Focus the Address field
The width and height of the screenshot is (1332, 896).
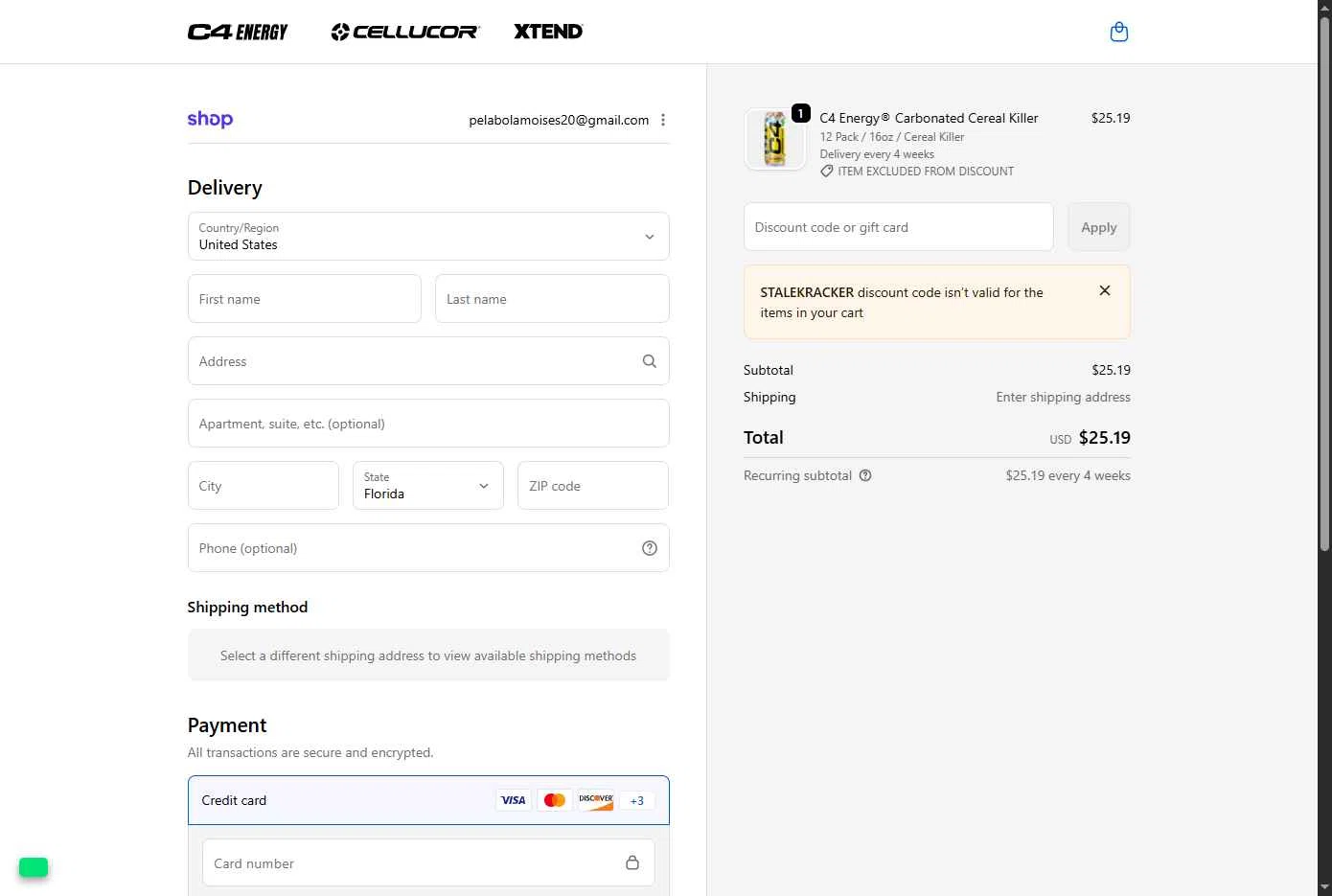click(428, 361)
